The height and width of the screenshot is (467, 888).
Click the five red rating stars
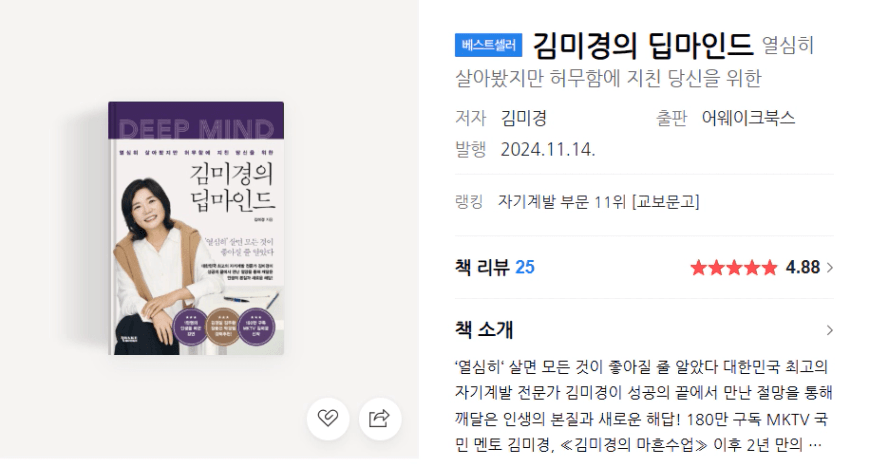coord(733,267)
